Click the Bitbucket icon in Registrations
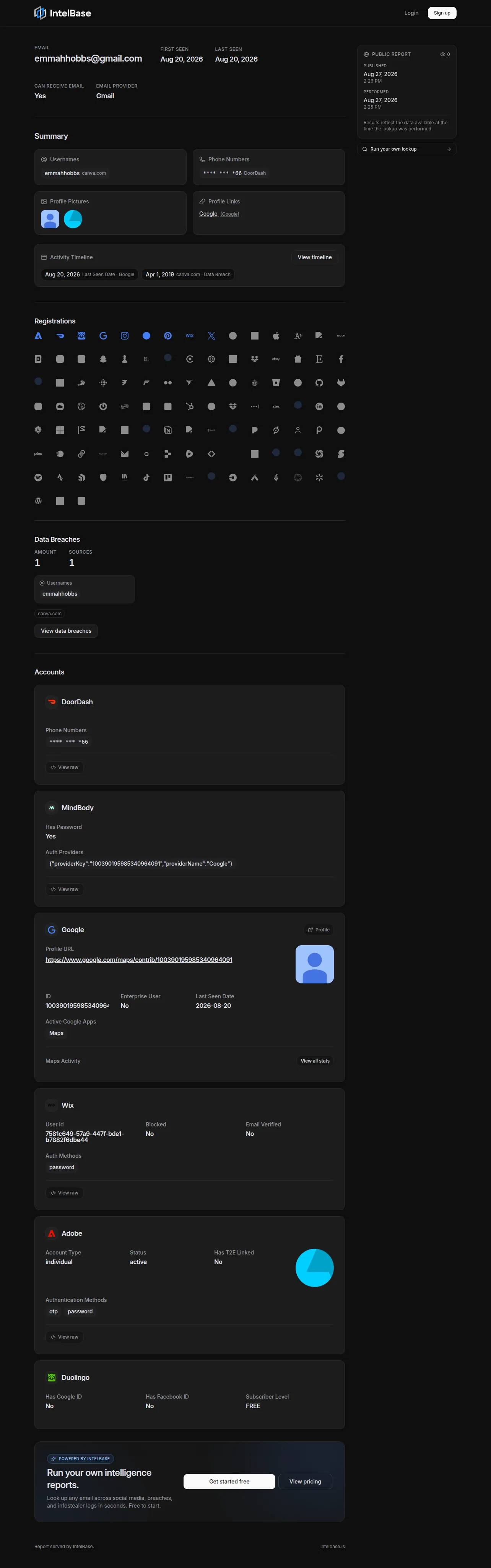This screenshot has width=491, height=1568. pyautogui.click(x=276, y=383)
